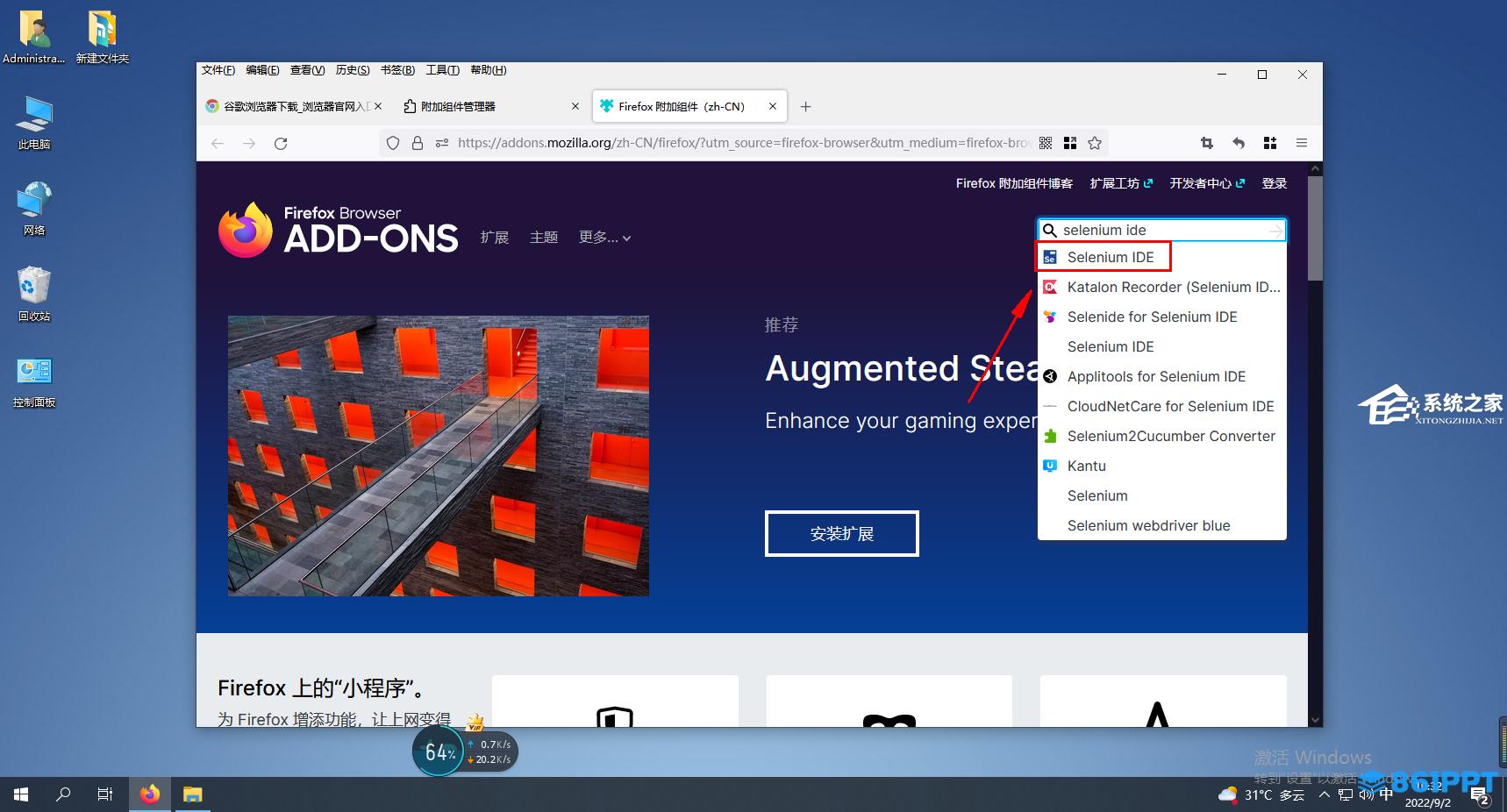Viewport: 1507px width, 812px height.
Task: Open 文件(F) menu
Action: 218,70
